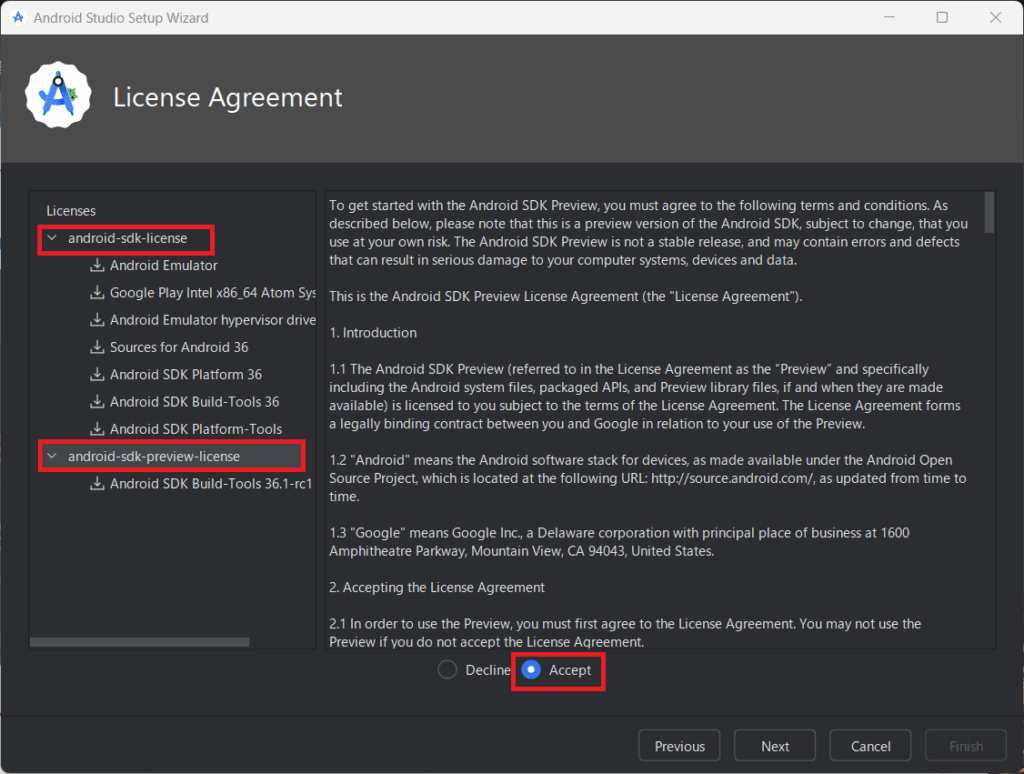Go back with the Previous button

pyautogui.click(x=679, y=746)
